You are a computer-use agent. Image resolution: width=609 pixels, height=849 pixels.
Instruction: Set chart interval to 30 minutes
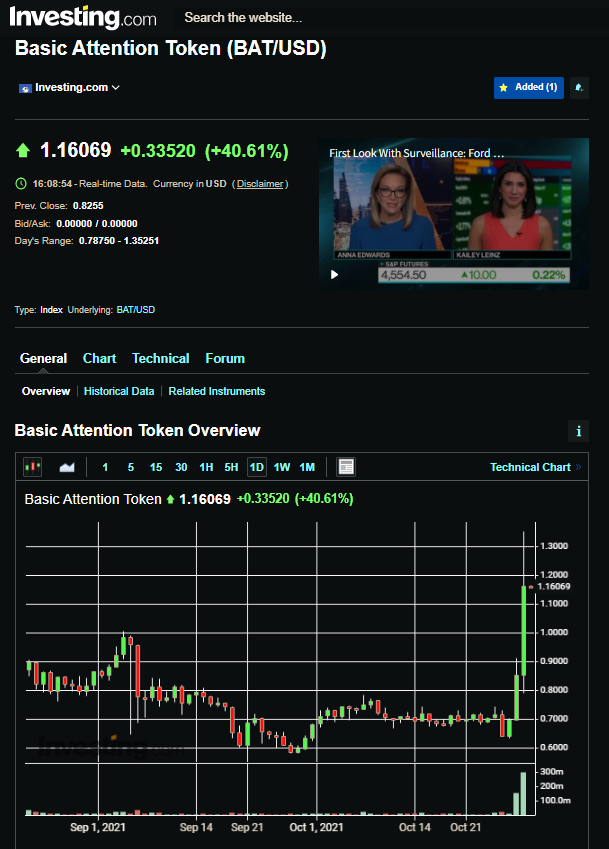click(x=181, y=467)
